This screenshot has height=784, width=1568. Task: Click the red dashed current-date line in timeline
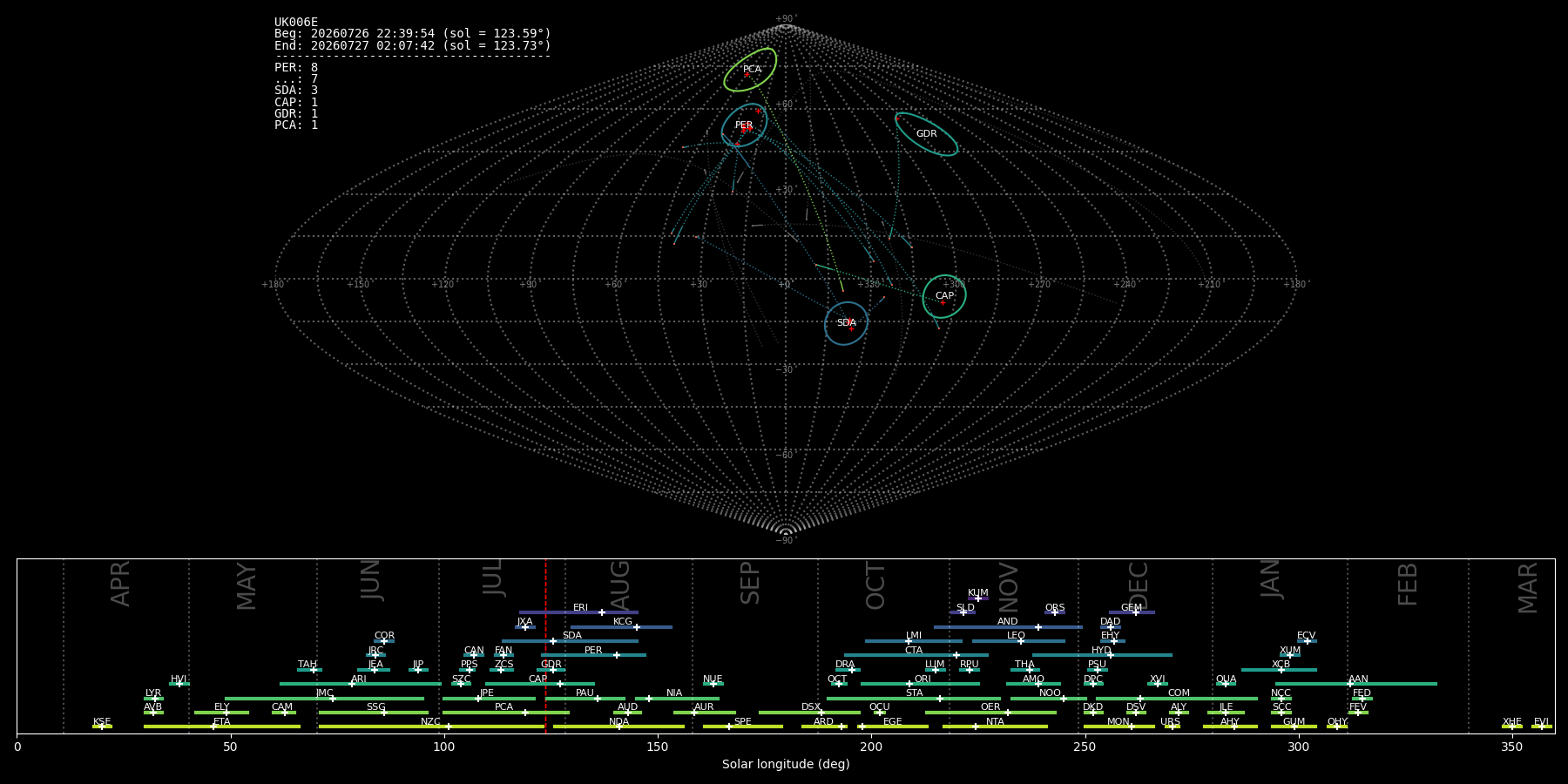545,645
